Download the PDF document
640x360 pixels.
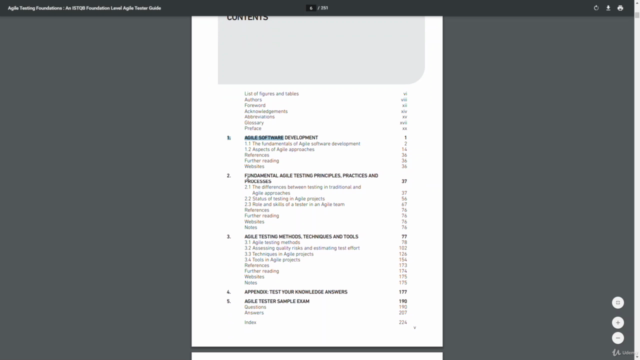point(608,8)
